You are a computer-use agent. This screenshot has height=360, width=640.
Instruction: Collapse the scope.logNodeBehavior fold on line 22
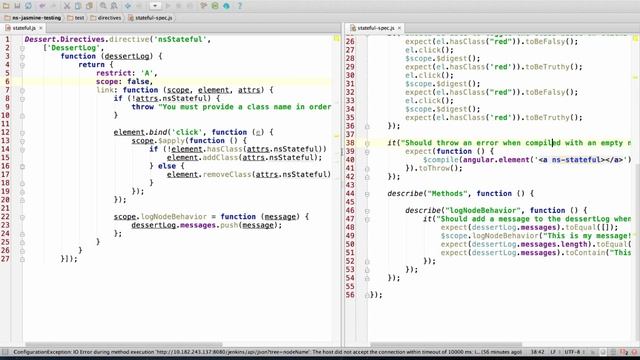(22, 217)
